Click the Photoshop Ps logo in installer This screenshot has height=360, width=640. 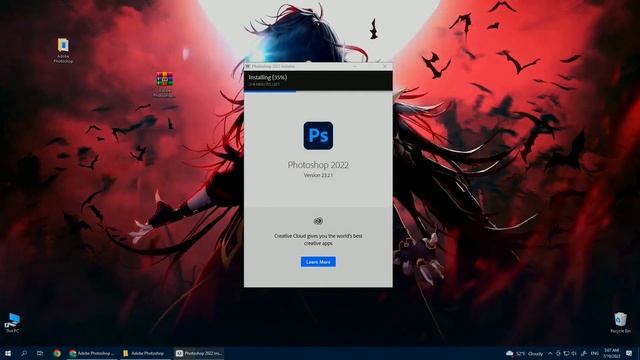tap(318, 136)
